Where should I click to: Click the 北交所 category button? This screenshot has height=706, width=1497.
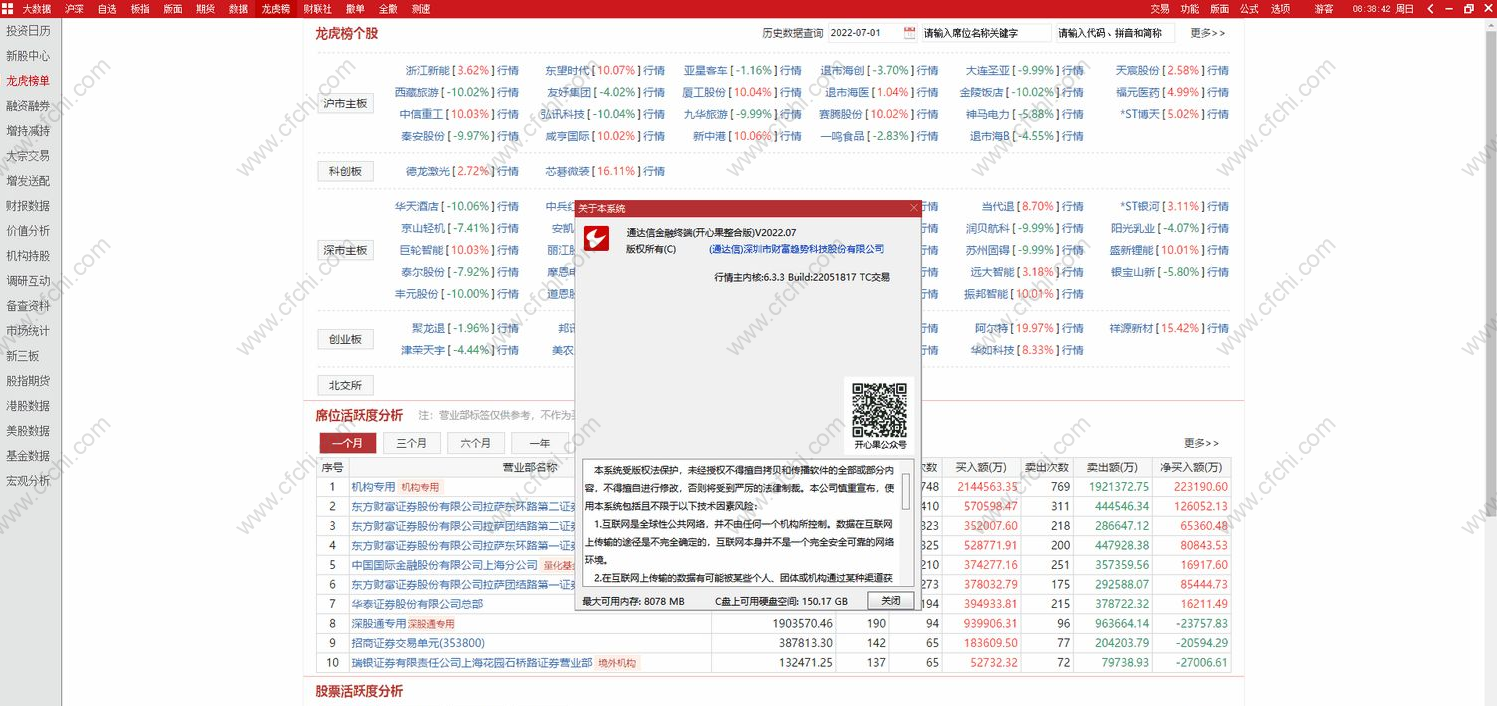[x=345, y=385]
